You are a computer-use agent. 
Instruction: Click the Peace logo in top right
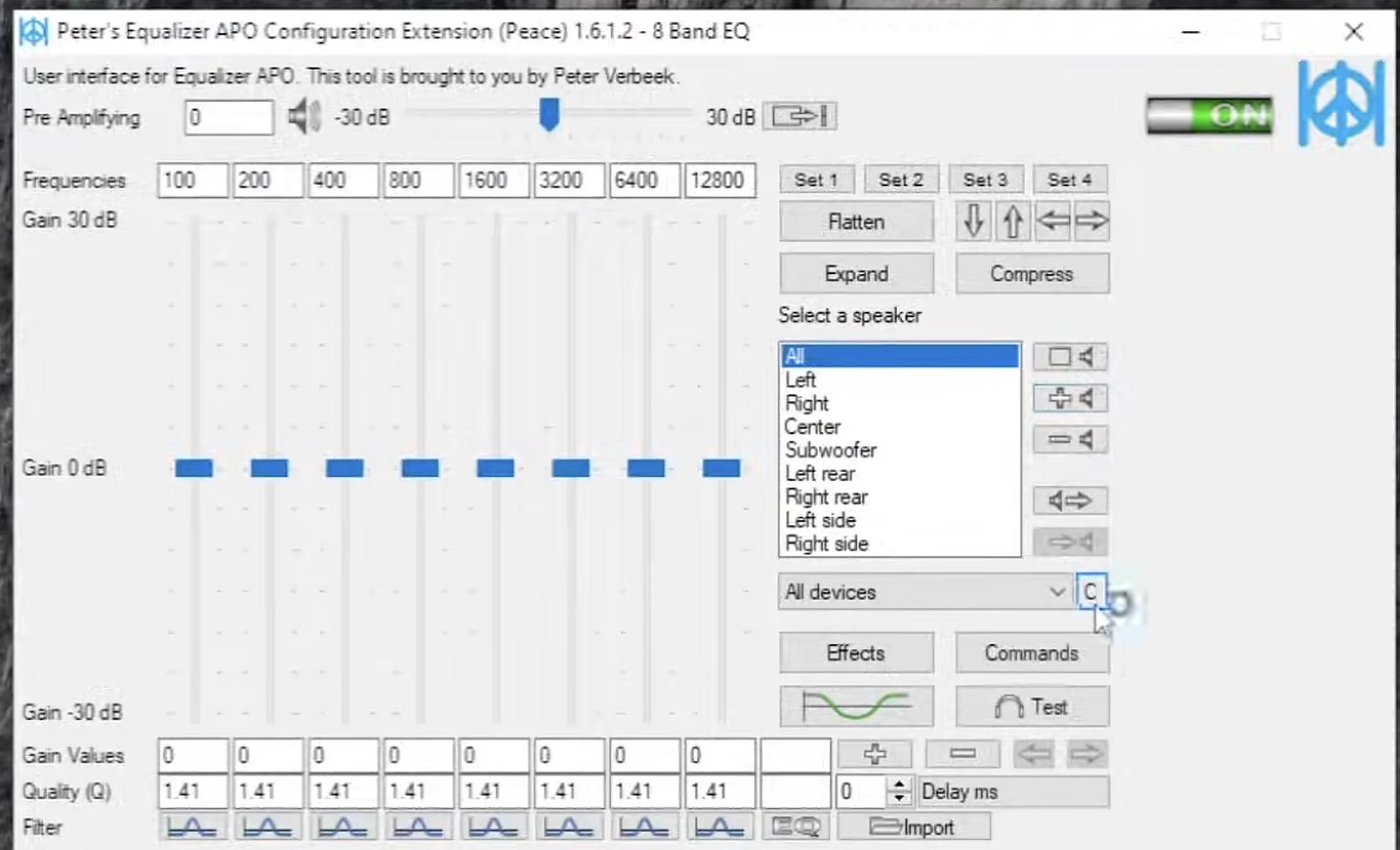coord(1342,103)
